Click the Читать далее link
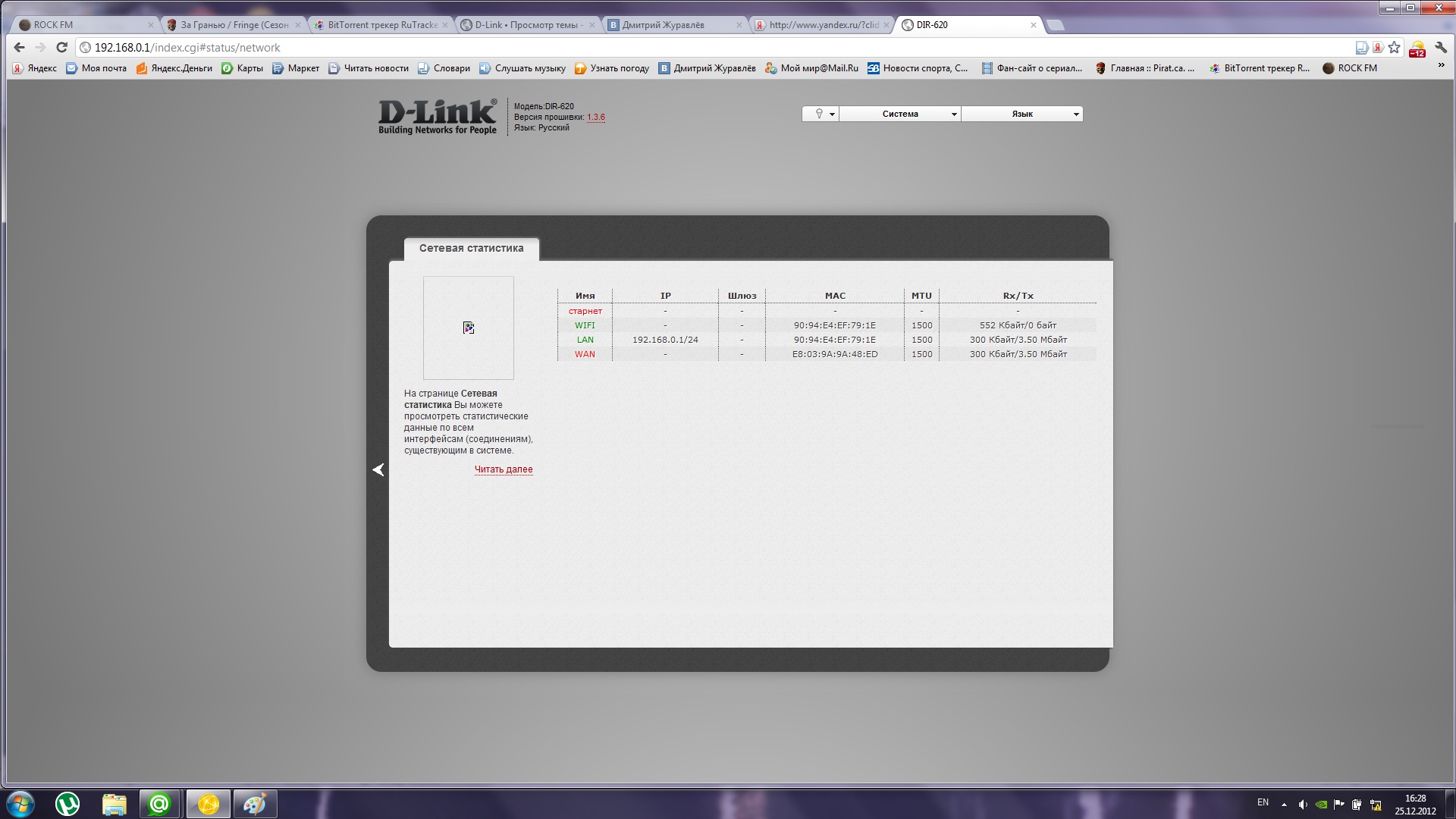The image size is (1456, 819). pos(504,469)
